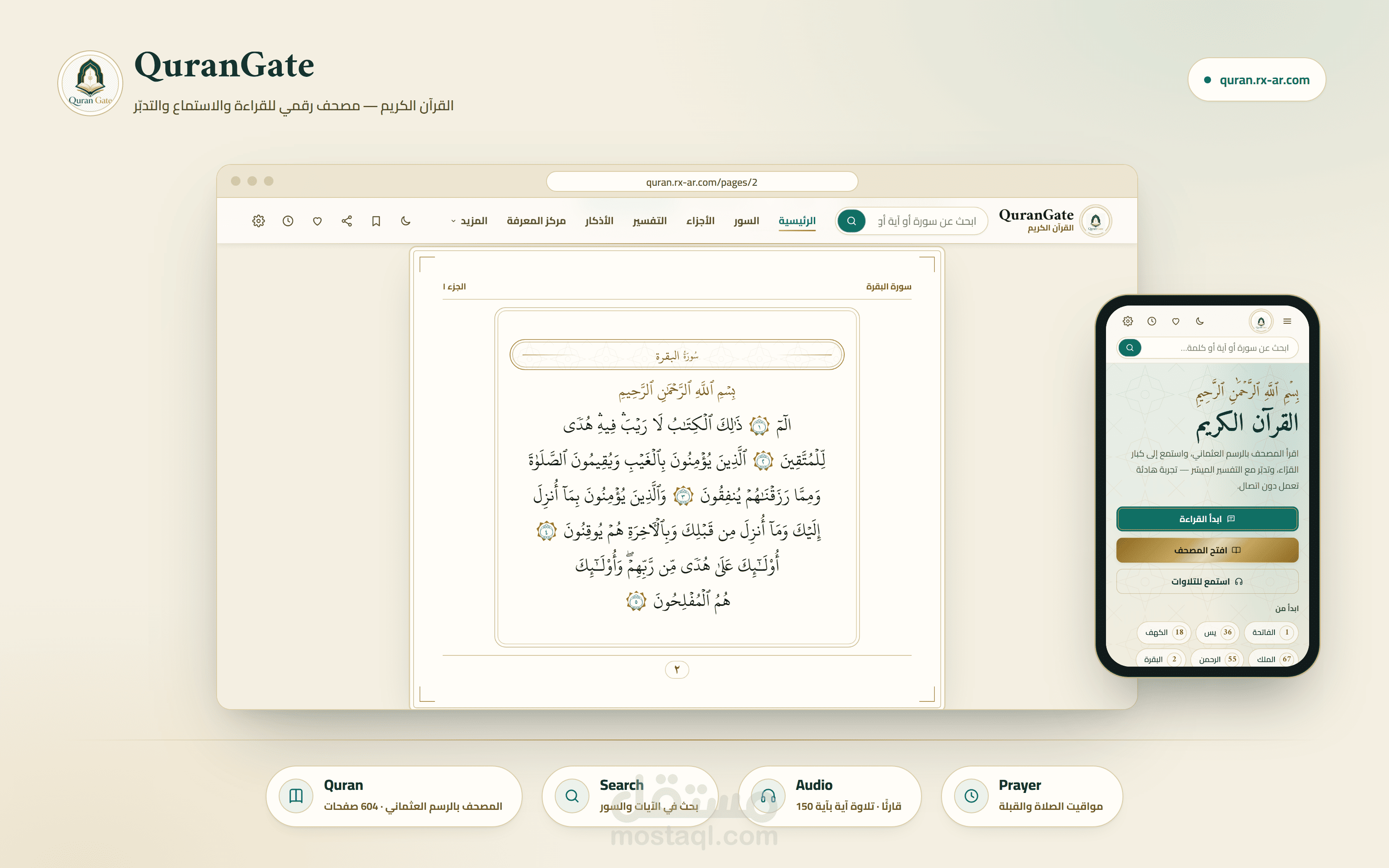Click the Prayer feature card title
Screen dimensions: 1389x868
point(1019,785)
